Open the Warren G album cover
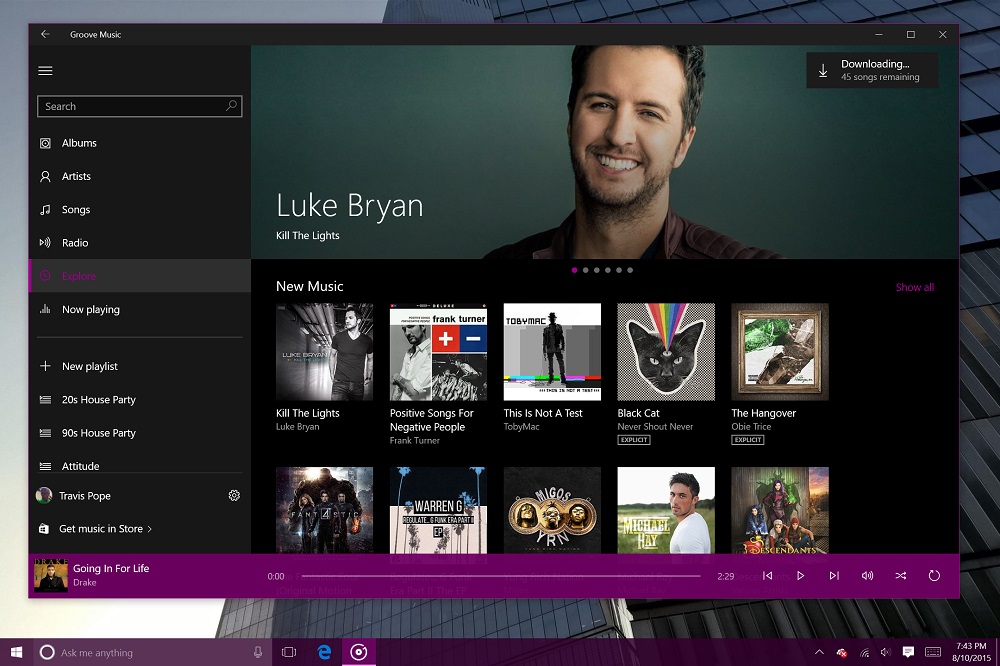The image size is (1000, 666). [438, 510]
